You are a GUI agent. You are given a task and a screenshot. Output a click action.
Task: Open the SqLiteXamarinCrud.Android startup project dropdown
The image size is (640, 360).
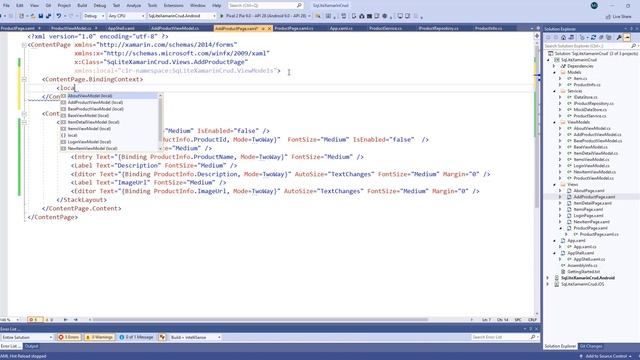182,16
